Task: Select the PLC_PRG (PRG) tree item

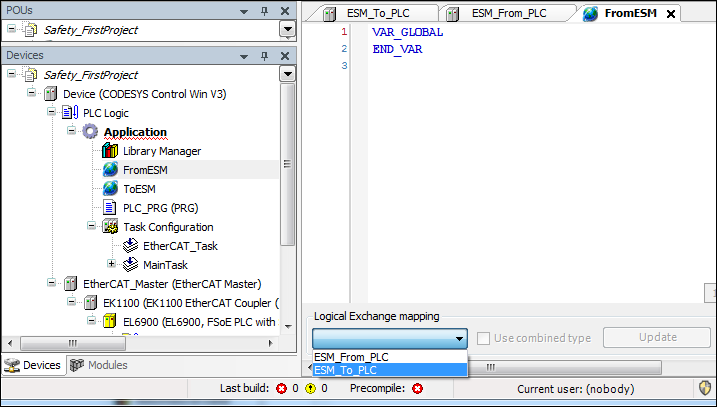Action: pos(161,208)
